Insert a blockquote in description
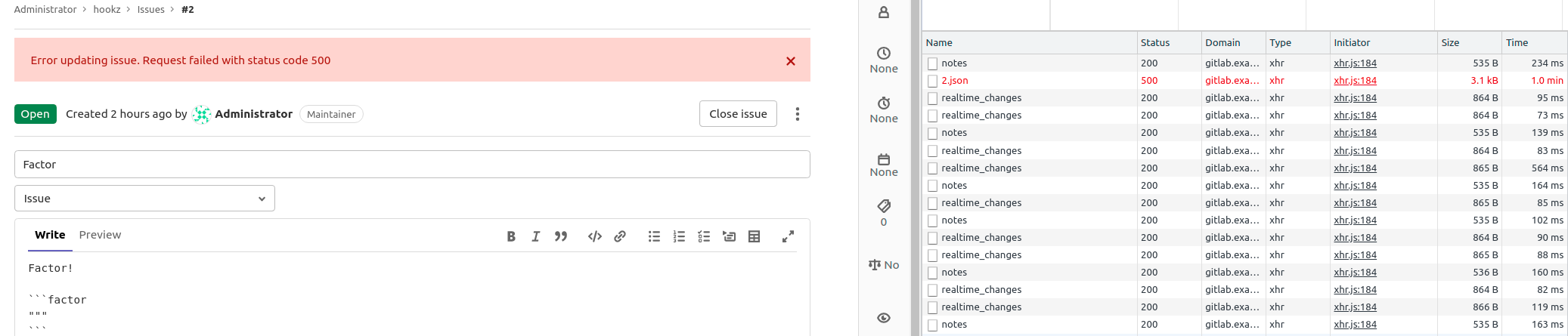The width and height of the screenshot is (1568, 336). tap(561, 236)
